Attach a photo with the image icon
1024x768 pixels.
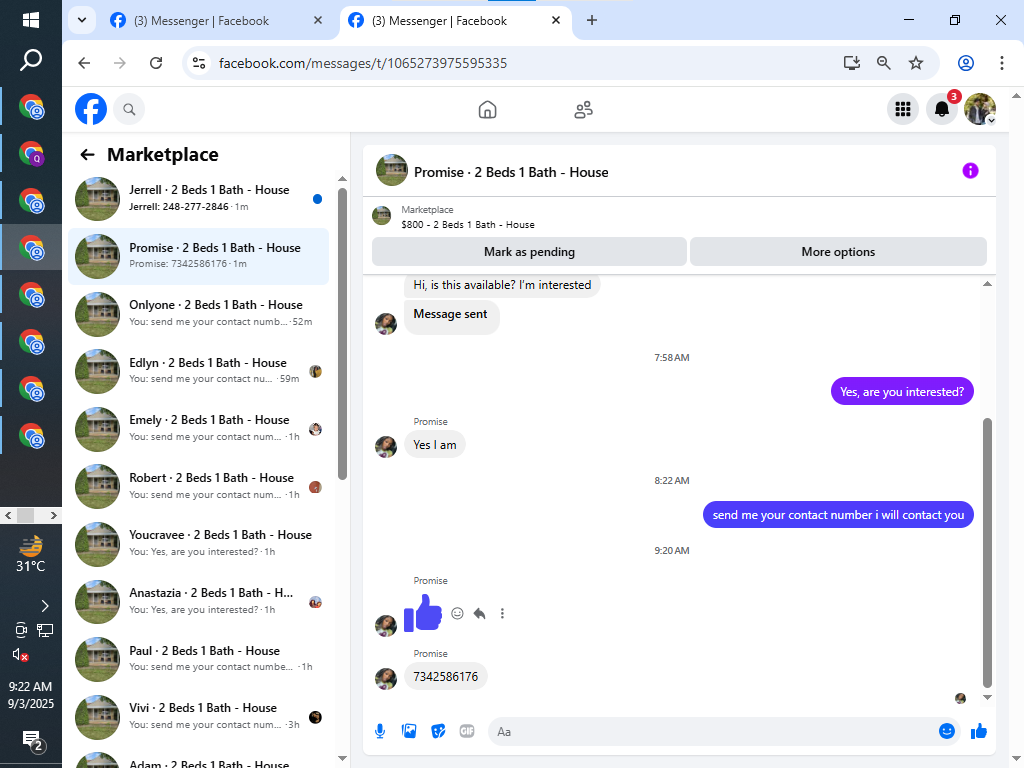[409, 731]
